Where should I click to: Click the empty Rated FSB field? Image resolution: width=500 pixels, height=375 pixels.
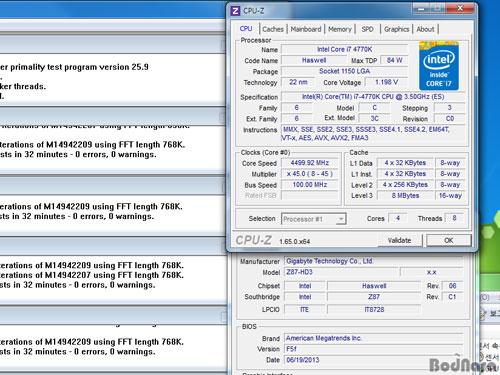(x=310, y=195)
